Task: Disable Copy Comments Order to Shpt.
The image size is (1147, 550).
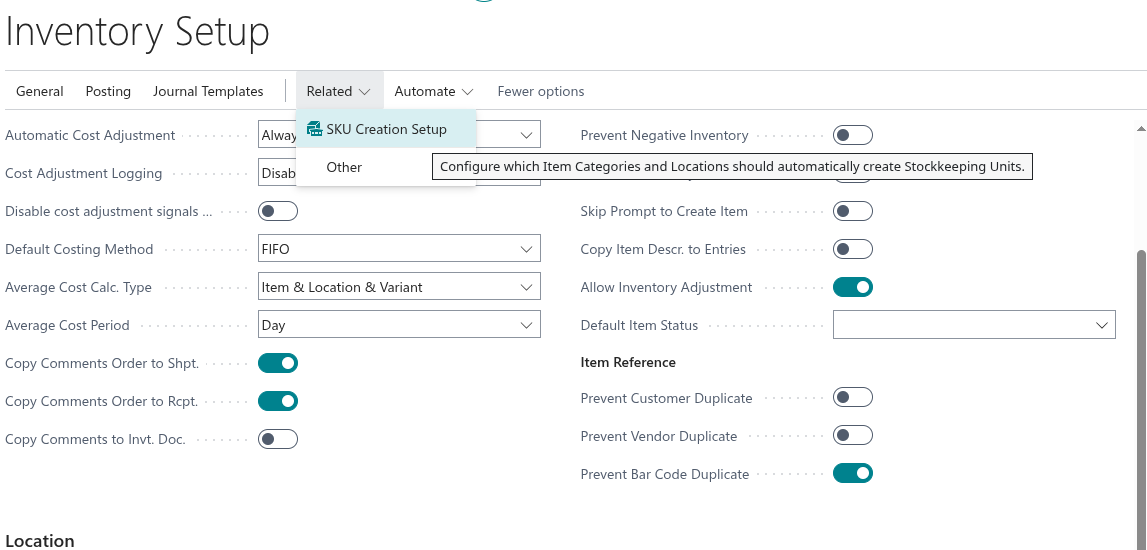Action: click(278, 363)
